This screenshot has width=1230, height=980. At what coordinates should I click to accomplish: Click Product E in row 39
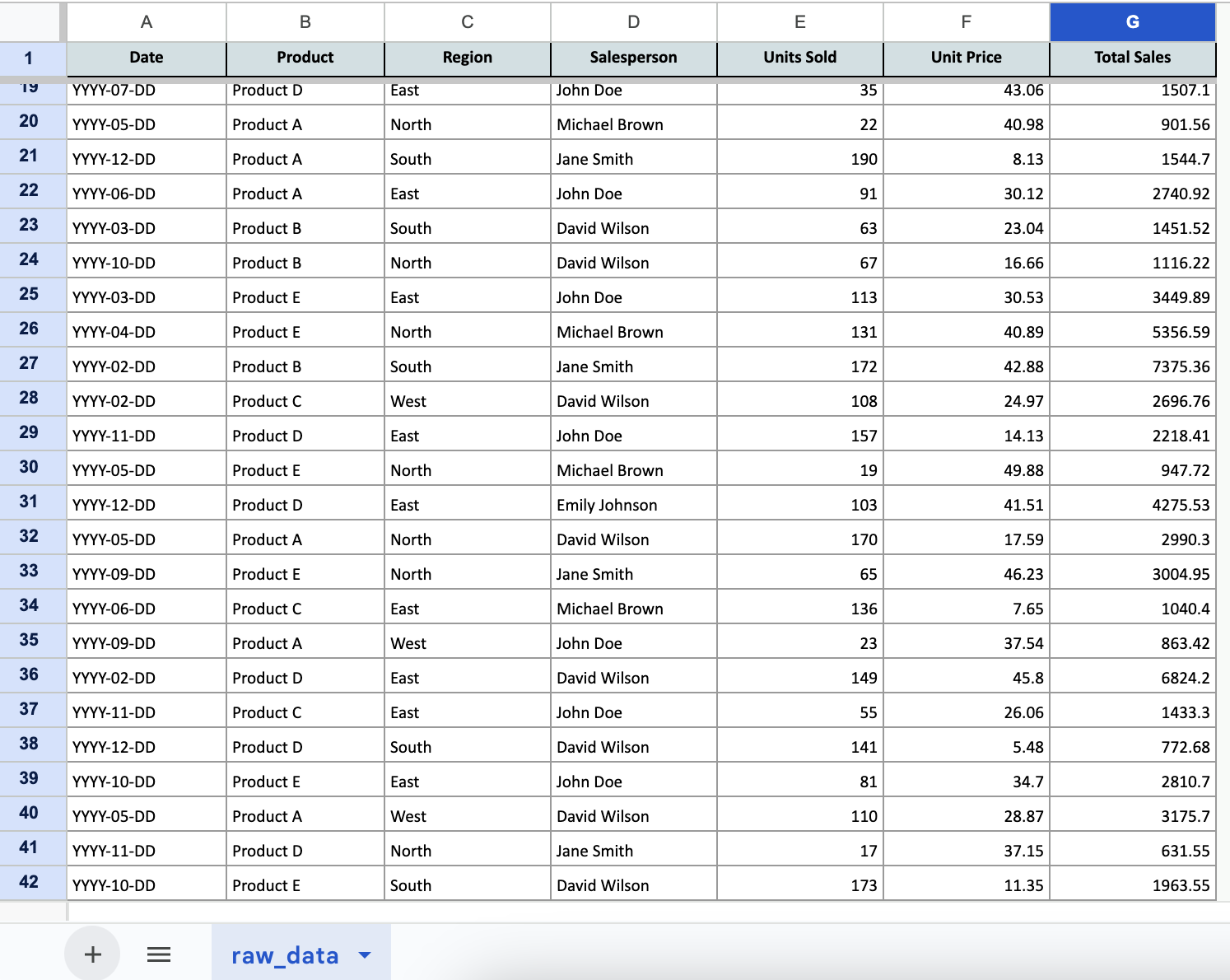click(305, 782)
